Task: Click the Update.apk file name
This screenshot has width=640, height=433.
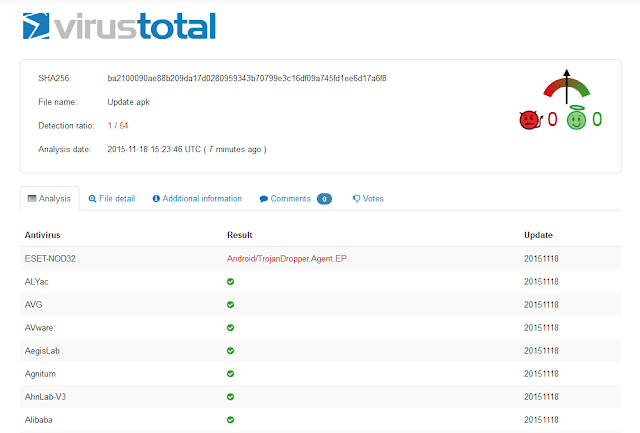Action: tap(129, 102)
